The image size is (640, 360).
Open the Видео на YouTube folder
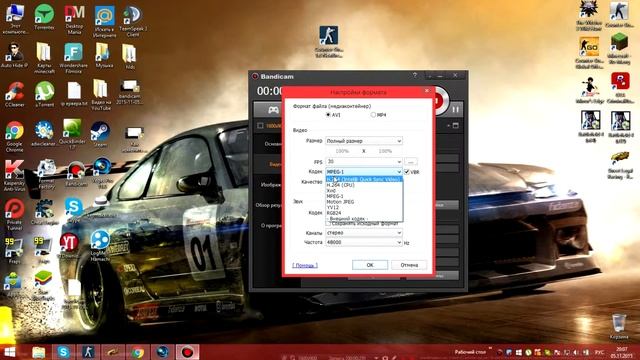(x=100, y=95)
